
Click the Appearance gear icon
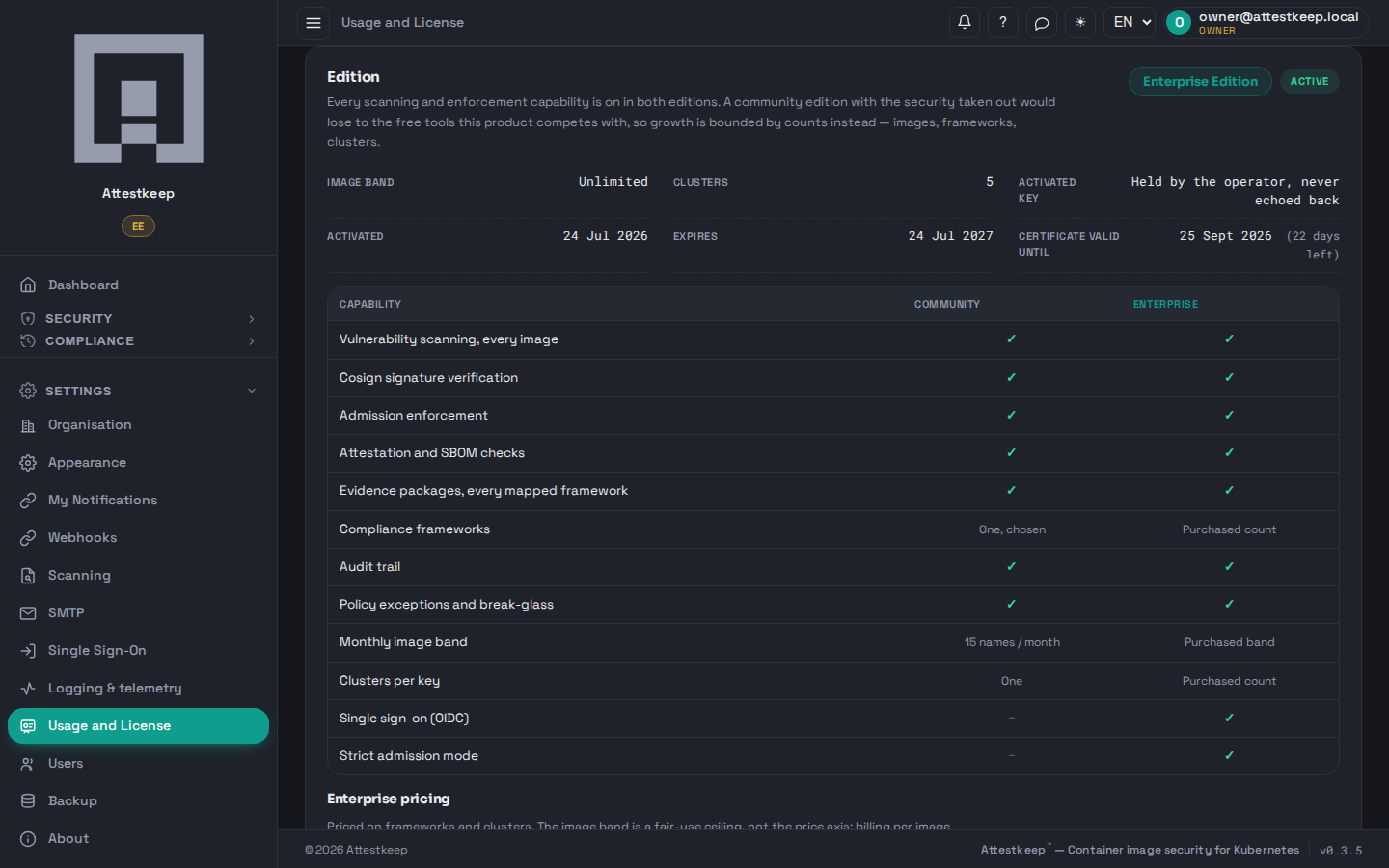pos(28,463)
